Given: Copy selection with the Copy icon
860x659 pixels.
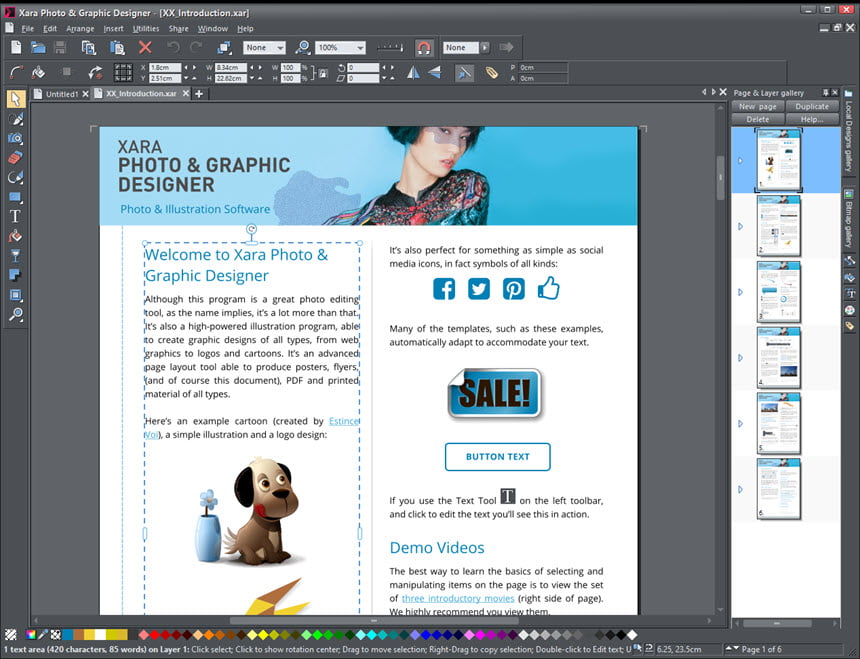Looking at the screenshot, I should coord(88,48).
